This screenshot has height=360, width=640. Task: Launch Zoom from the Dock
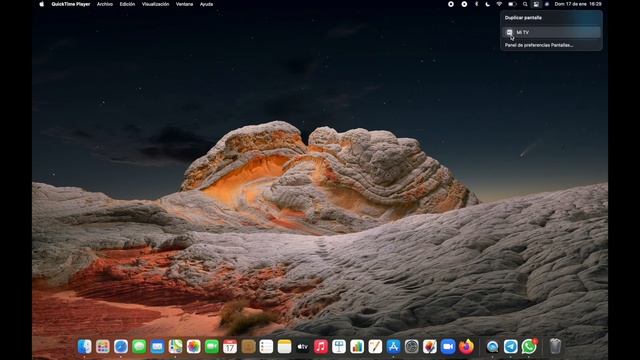coord(448,347)
